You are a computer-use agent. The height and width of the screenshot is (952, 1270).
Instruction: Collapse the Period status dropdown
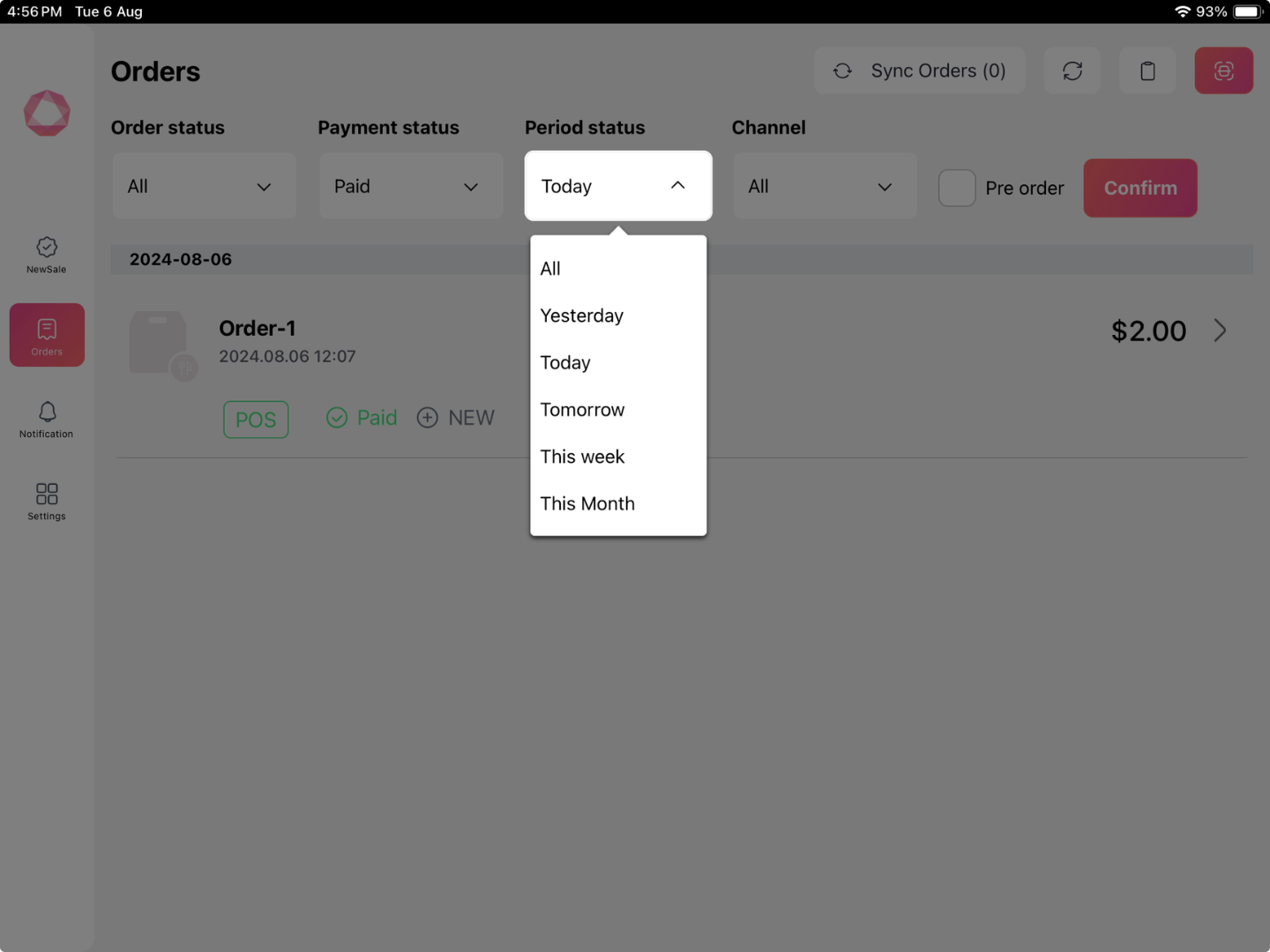(x=617, y=186)
